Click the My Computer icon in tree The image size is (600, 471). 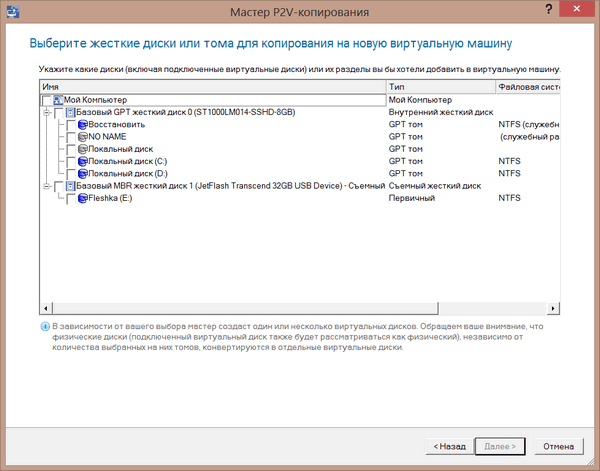[58, 100]
